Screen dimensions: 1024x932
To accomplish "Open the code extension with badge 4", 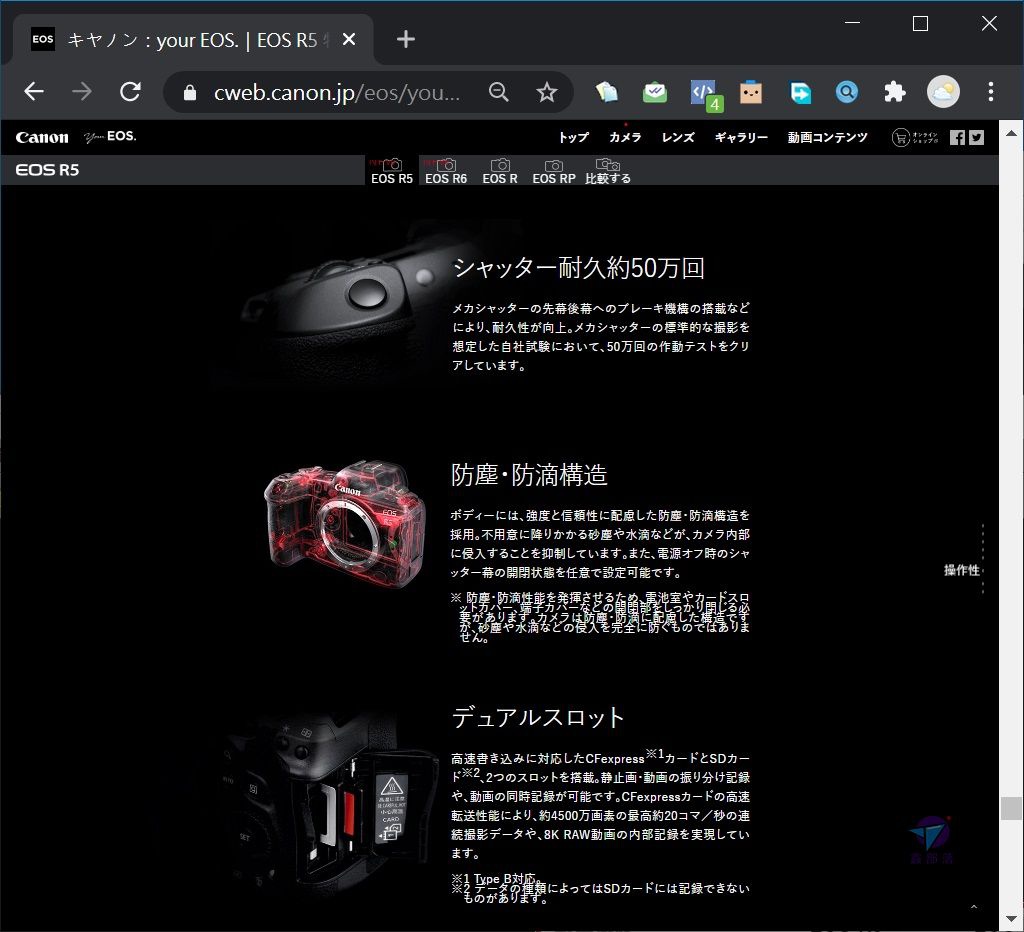I will pyautogui.click(x=705, y=94).
